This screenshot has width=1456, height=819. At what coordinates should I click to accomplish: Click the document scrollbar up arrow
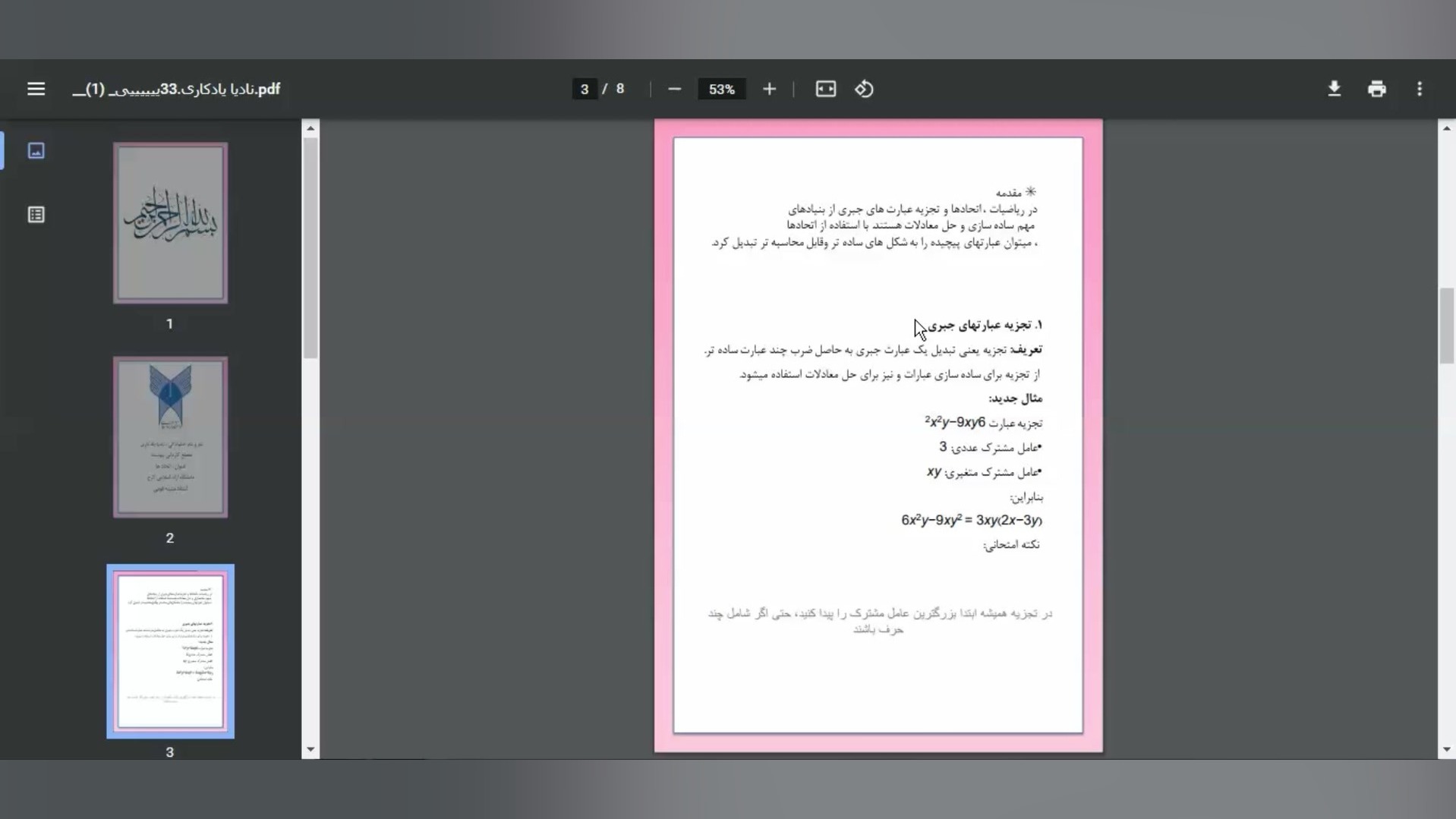1446,128
